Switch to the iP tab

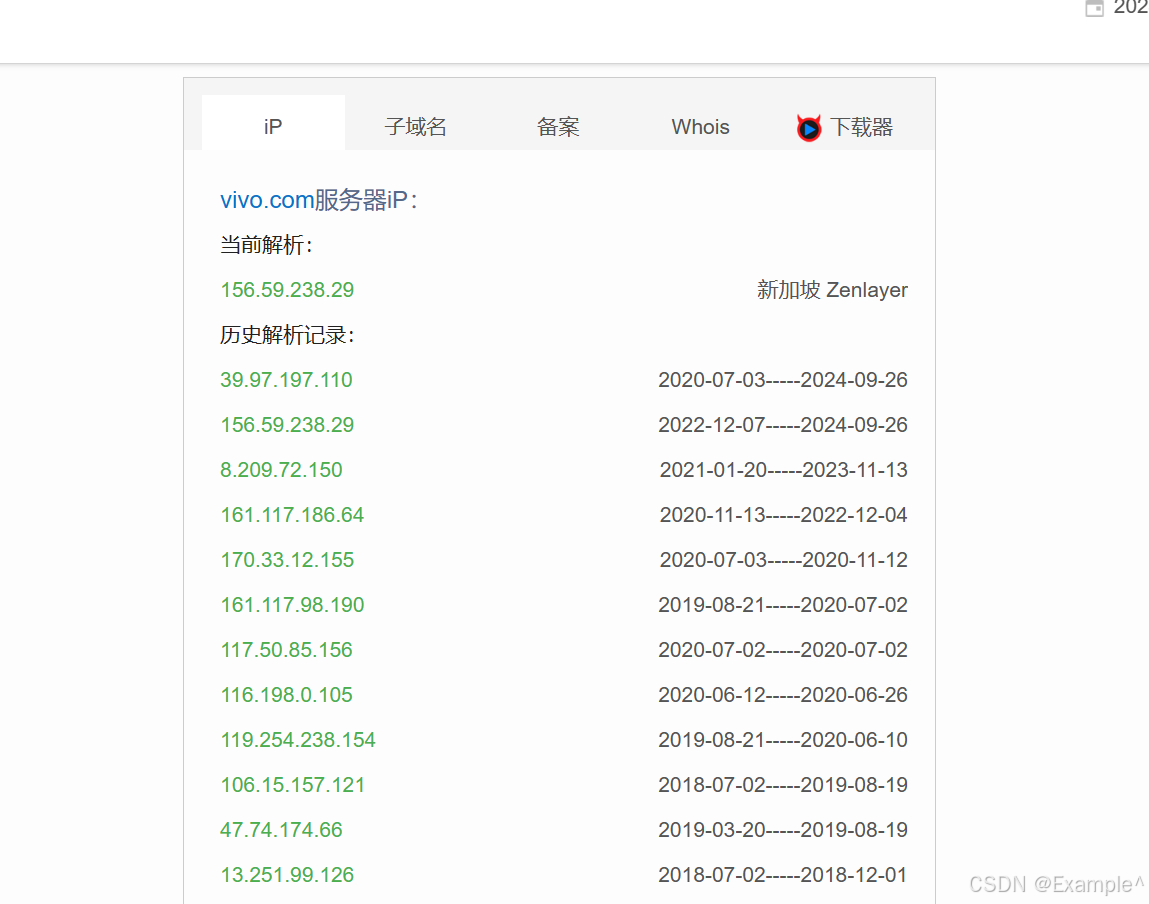coord(273,123)
